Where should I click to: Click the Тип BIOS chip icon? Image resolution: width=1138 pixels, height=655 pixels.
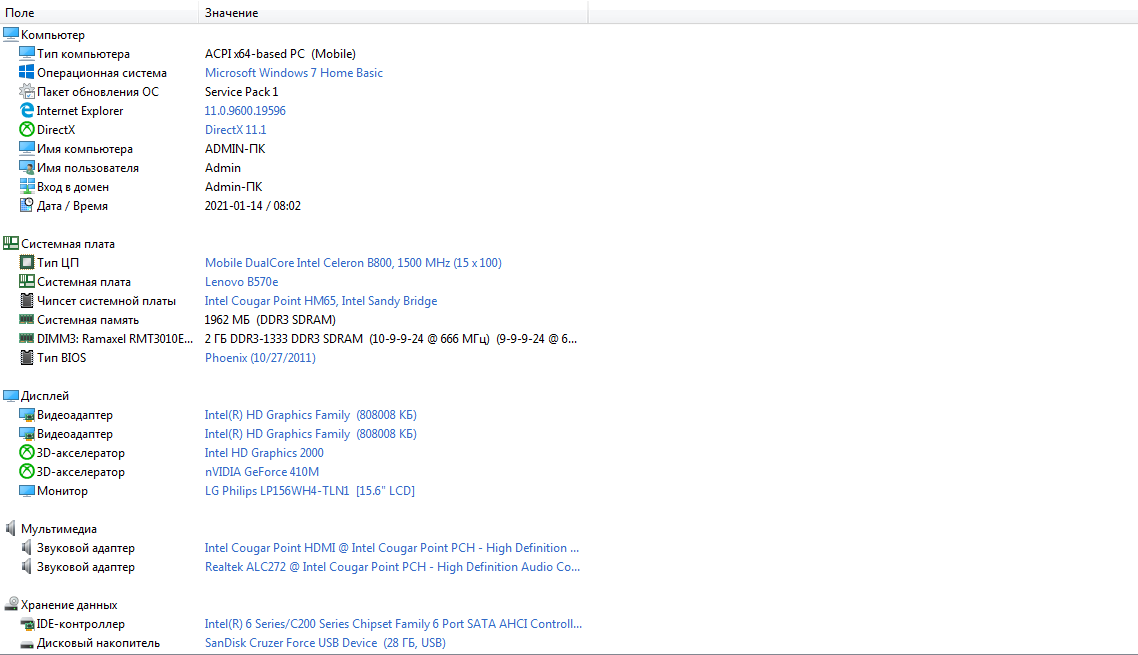27,357
